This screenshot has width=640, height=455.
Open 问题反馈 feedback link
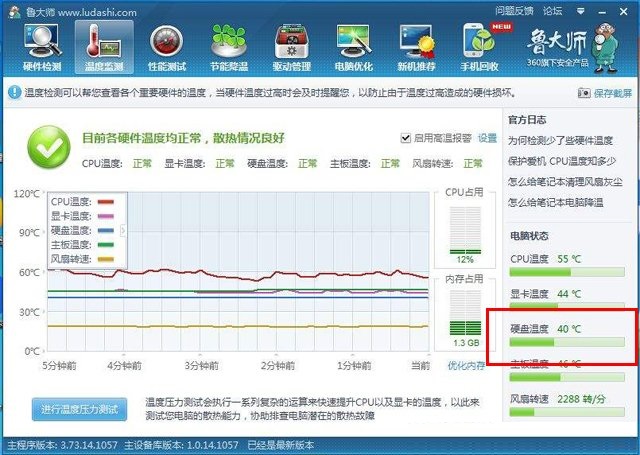coord(514,11)
